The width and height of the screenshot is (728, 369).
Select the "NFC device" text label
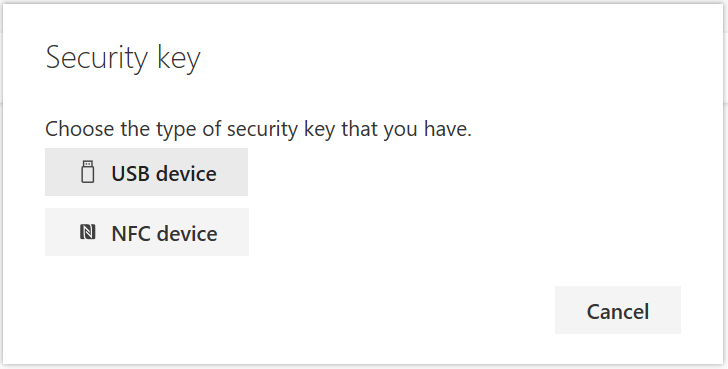[164, 233]
